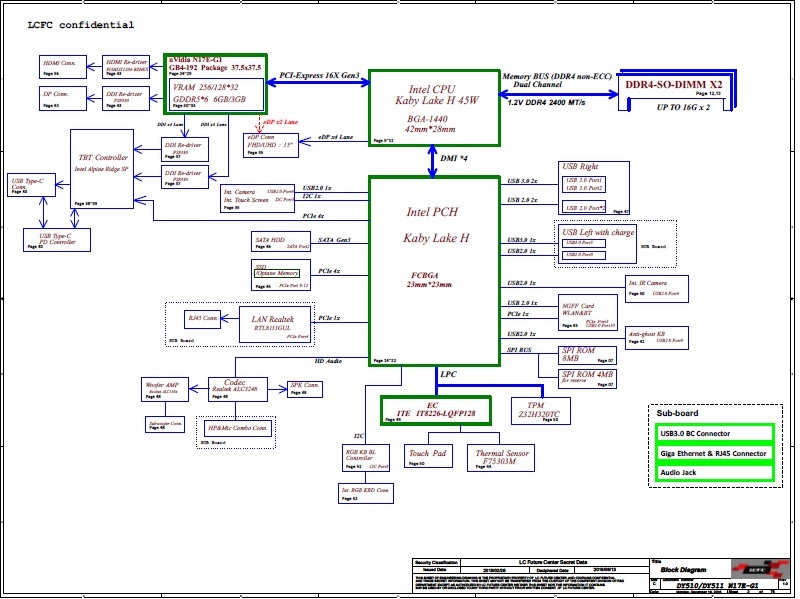
Task: Select the 'LAN Realtek RTL8111GUL' block
Action: coord(275,325)
